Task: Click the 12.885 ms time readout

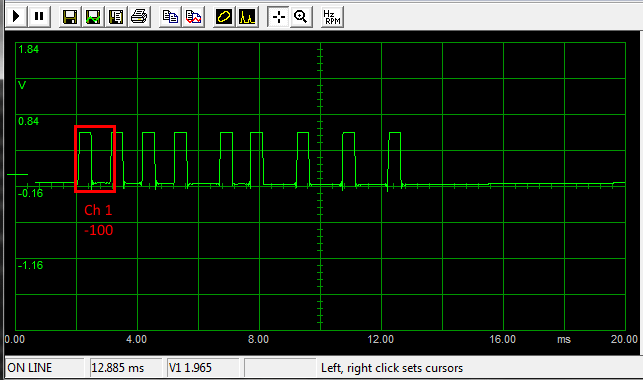Action: (126, 368)
